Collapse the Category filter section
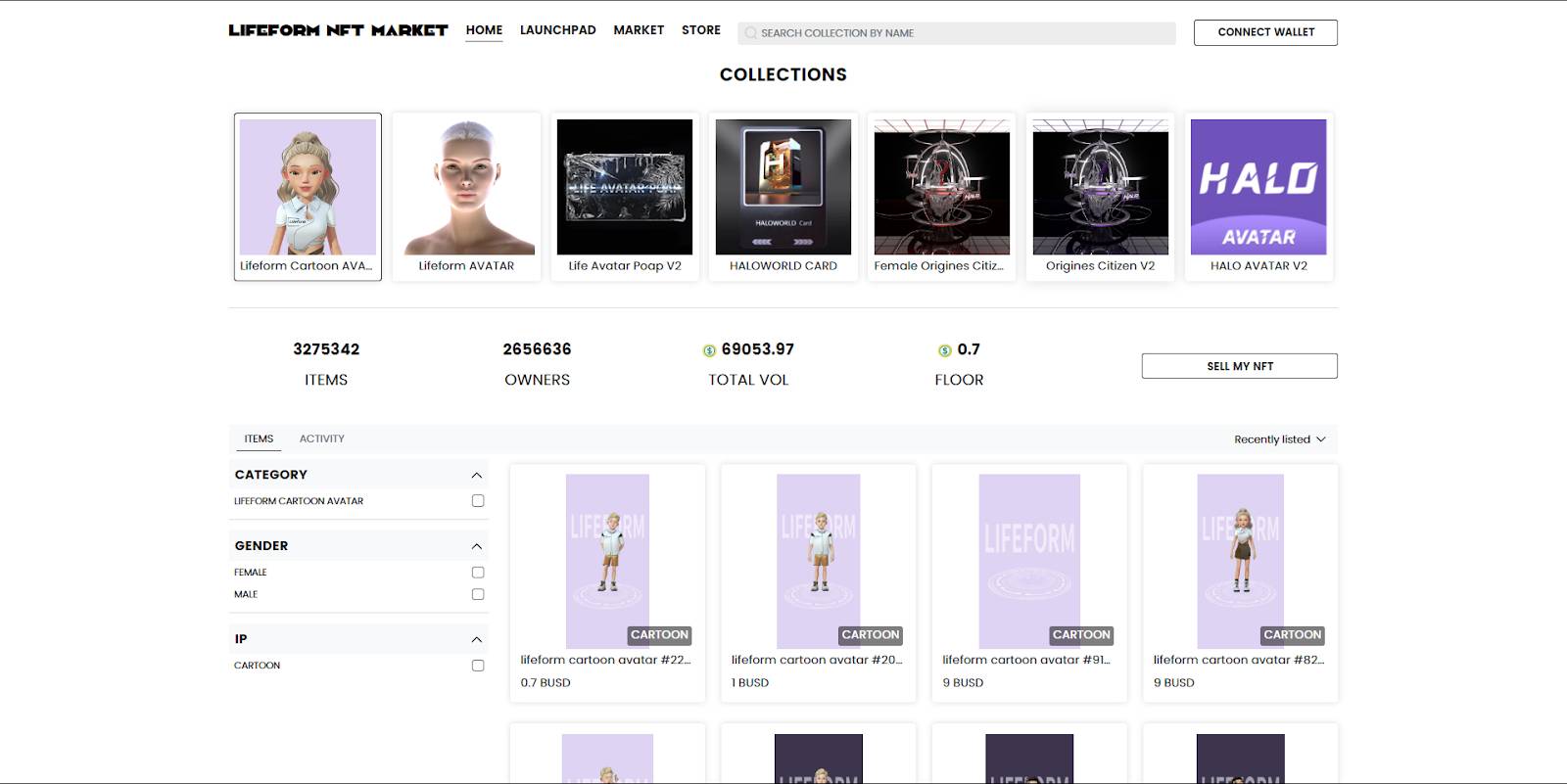 pos(477,475)
